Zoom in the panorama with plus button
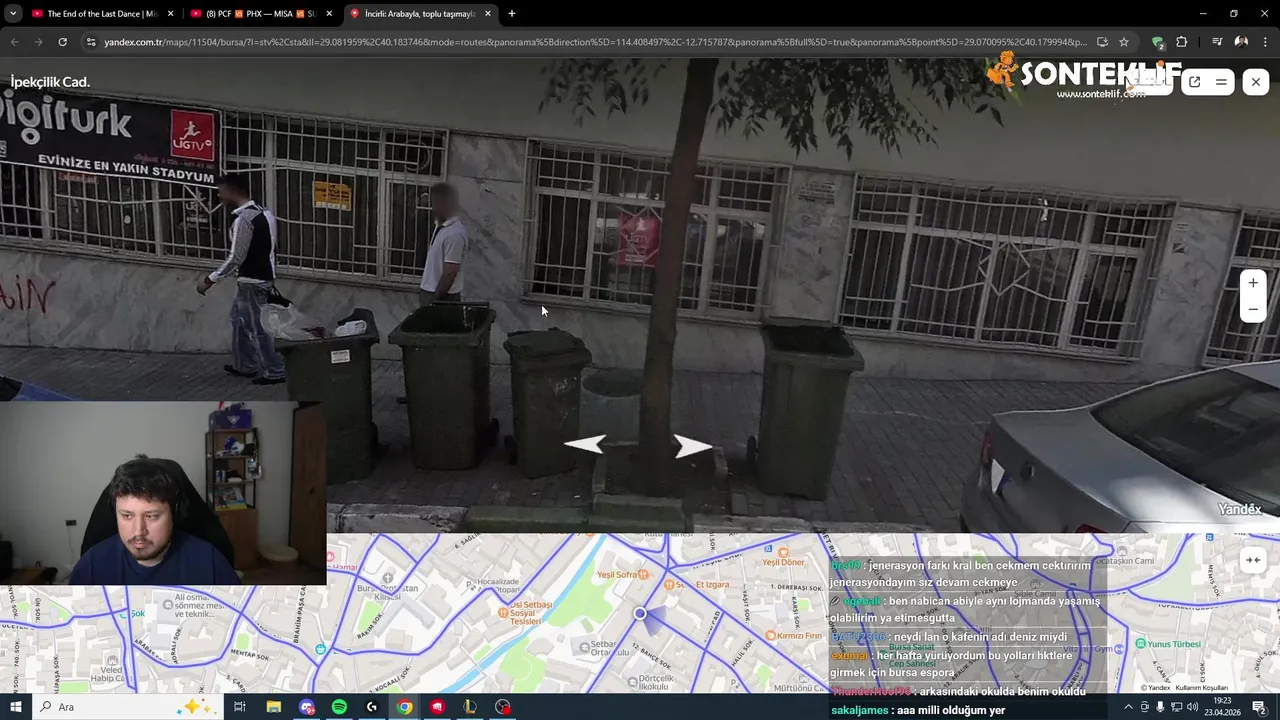This screenshot has height=720, width=1280. [x=1253, y=283]
